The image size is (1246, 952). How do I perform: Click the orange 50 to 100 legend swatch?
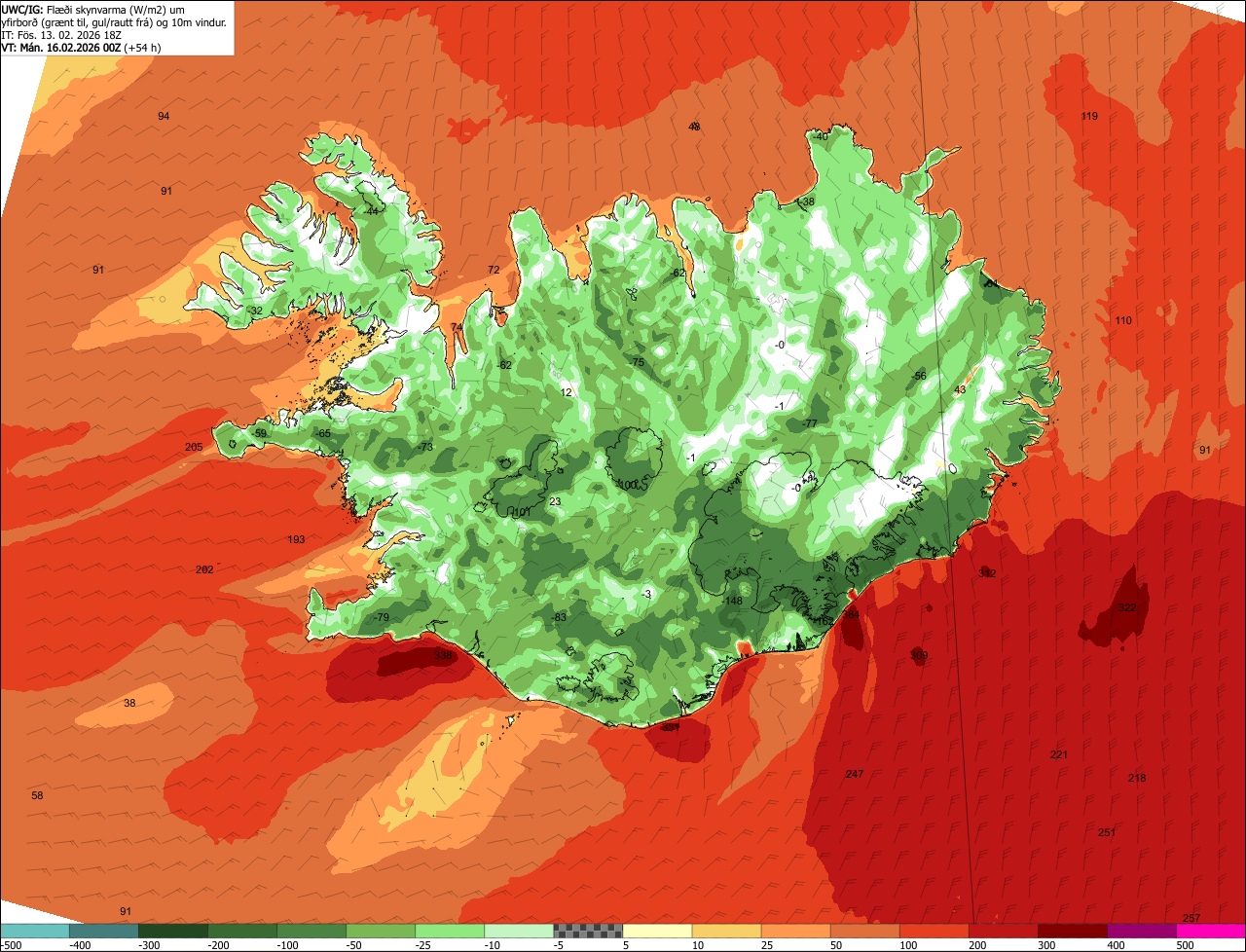(865, 931)
